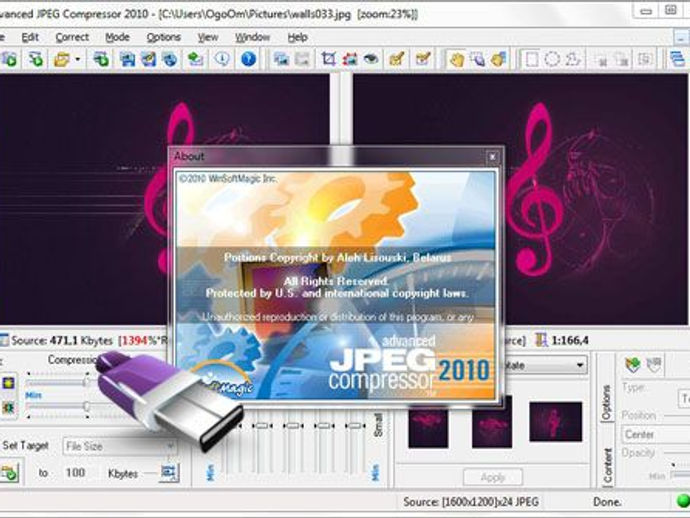Click the cascade windows icon at toolbar end
Viewport: 690px width, 518px height.
[678, 59]
